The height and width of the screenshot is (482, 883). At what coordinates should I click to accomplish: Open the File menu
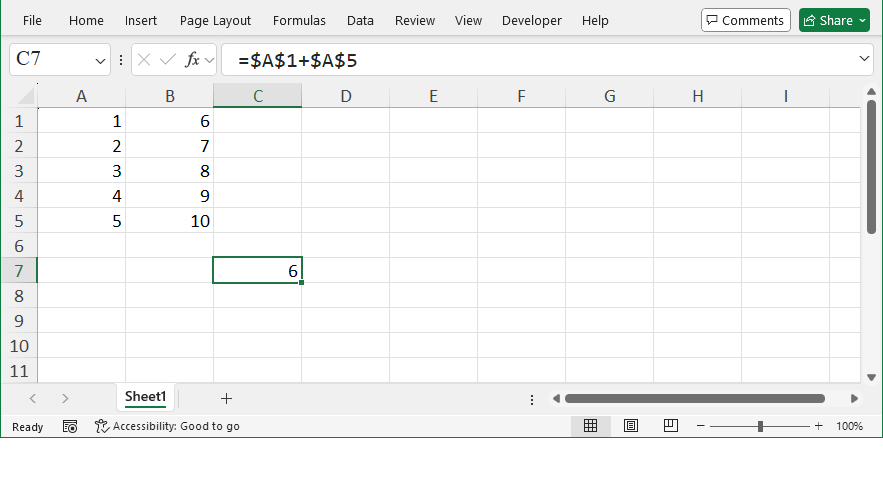click(32, 21)
